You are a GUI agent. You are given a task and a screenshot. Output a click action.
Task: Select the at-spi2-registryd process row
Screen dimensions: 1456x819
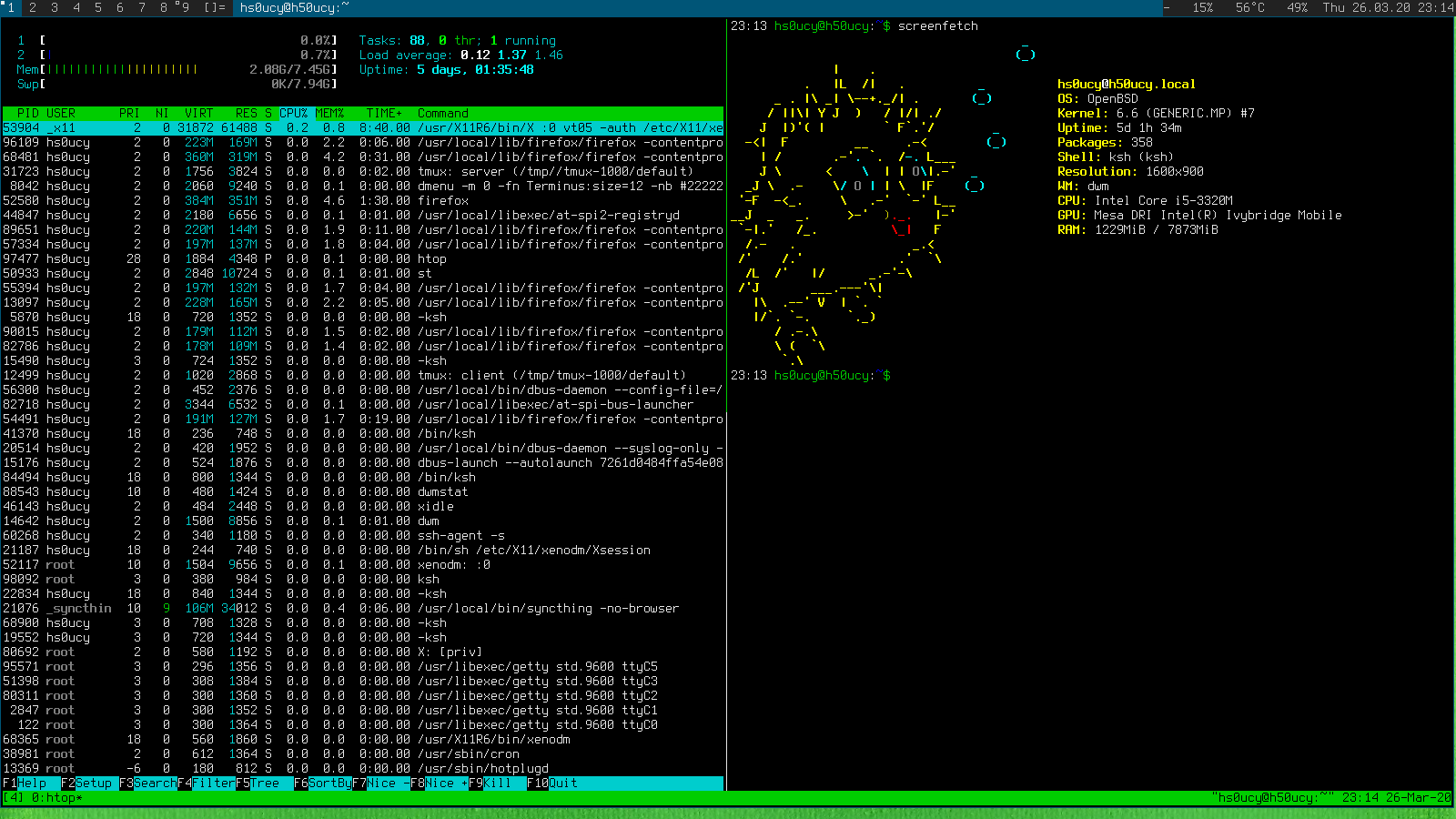[x=363, y=215]
